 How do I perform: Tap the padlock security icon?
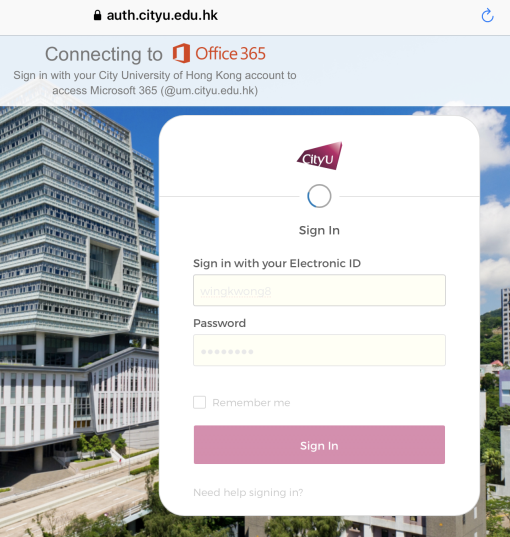97,15
